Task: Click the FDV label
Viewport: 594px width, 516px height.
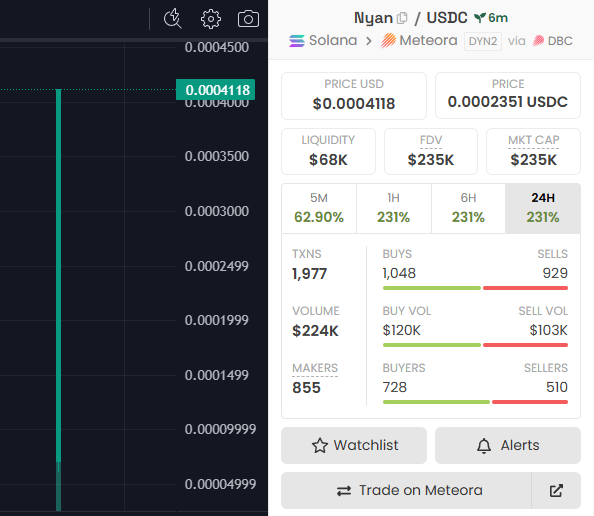Action: [431, 140]
